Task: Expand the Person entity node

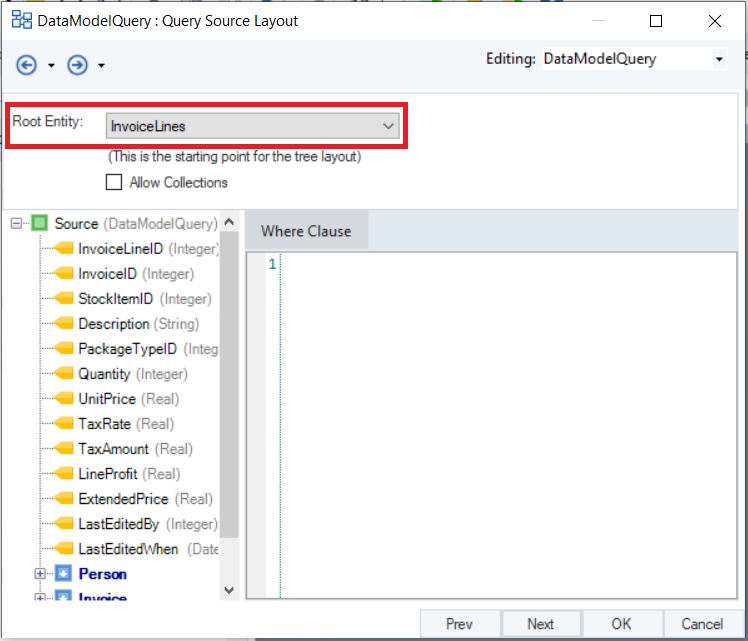Action: [x=40, y=574]
